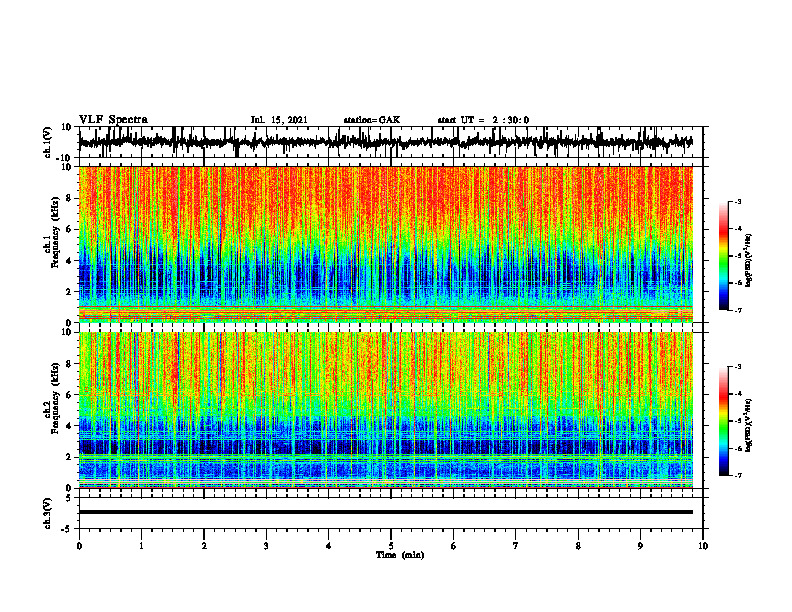Click the "-7" label on ch.1 colorbar
The width and height of the screenshot is (792, 612).
coord(737,310)
